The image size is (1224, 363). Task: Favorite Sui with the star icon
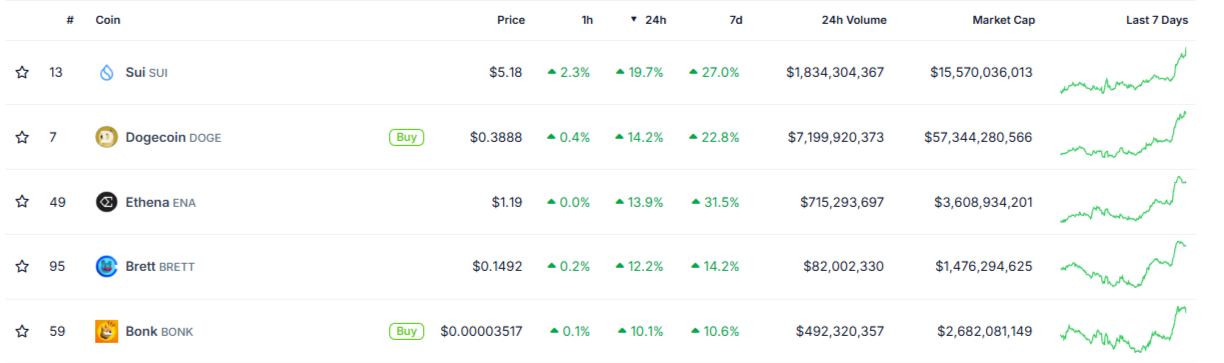(22, 72)
